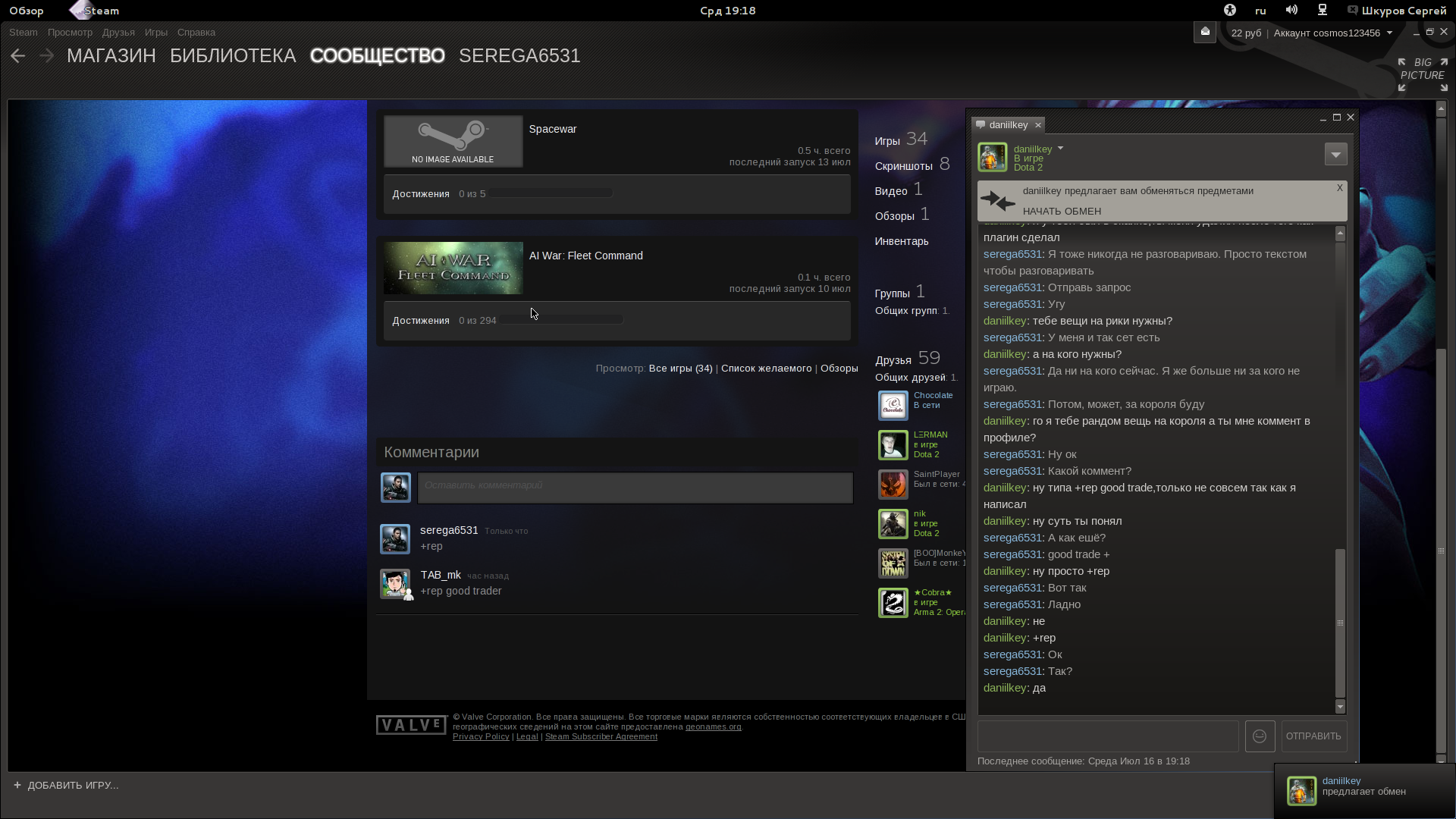Switch to БИБЛИОТЕКА section
Image resolution: width=1456 pixels, height=819 pixels.
[233, 56]
